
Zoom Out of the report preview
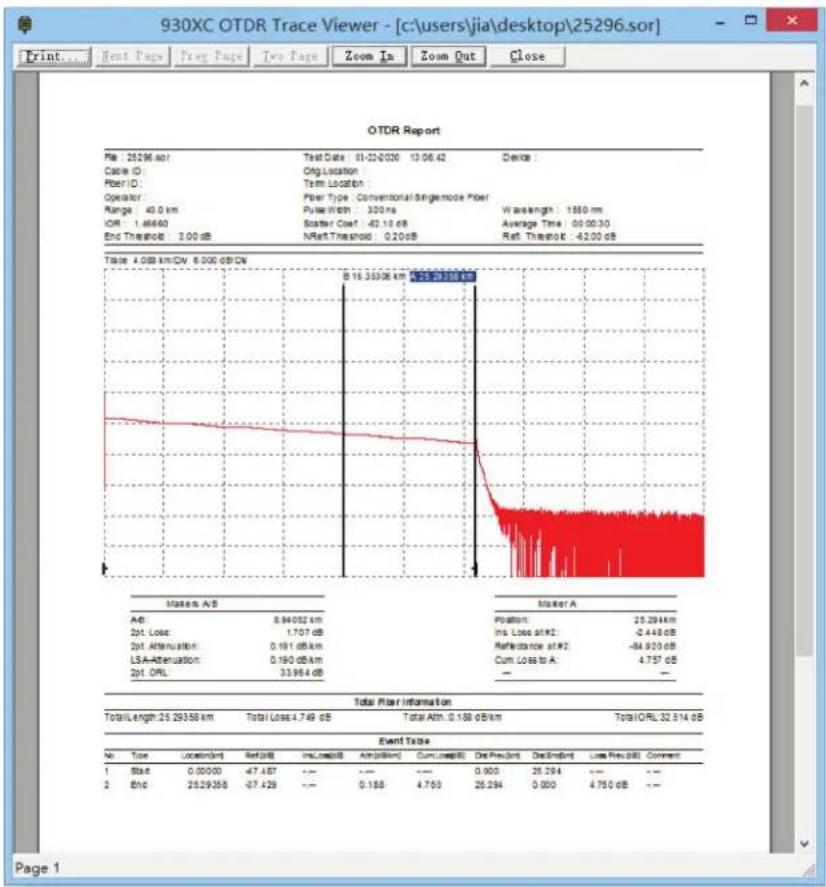pos(448,57)
